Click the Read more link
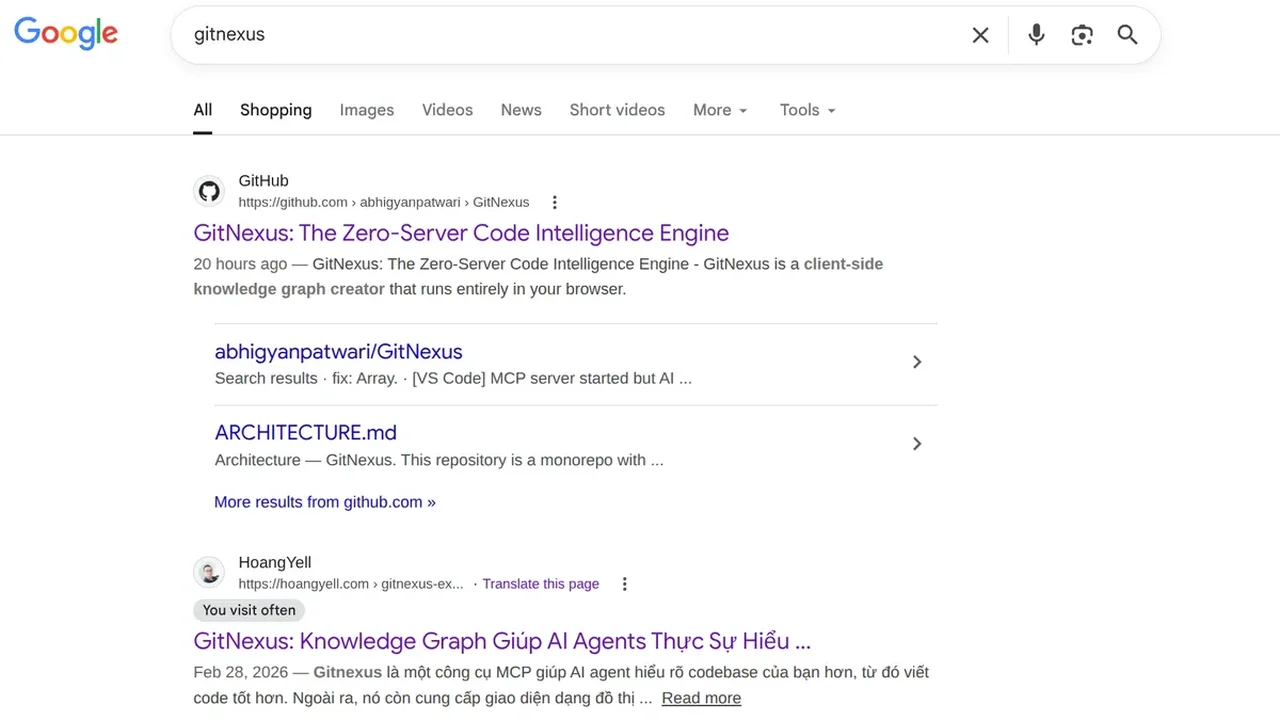The height and width of the screenshot is (720, 1280). (x=701, y=698)
